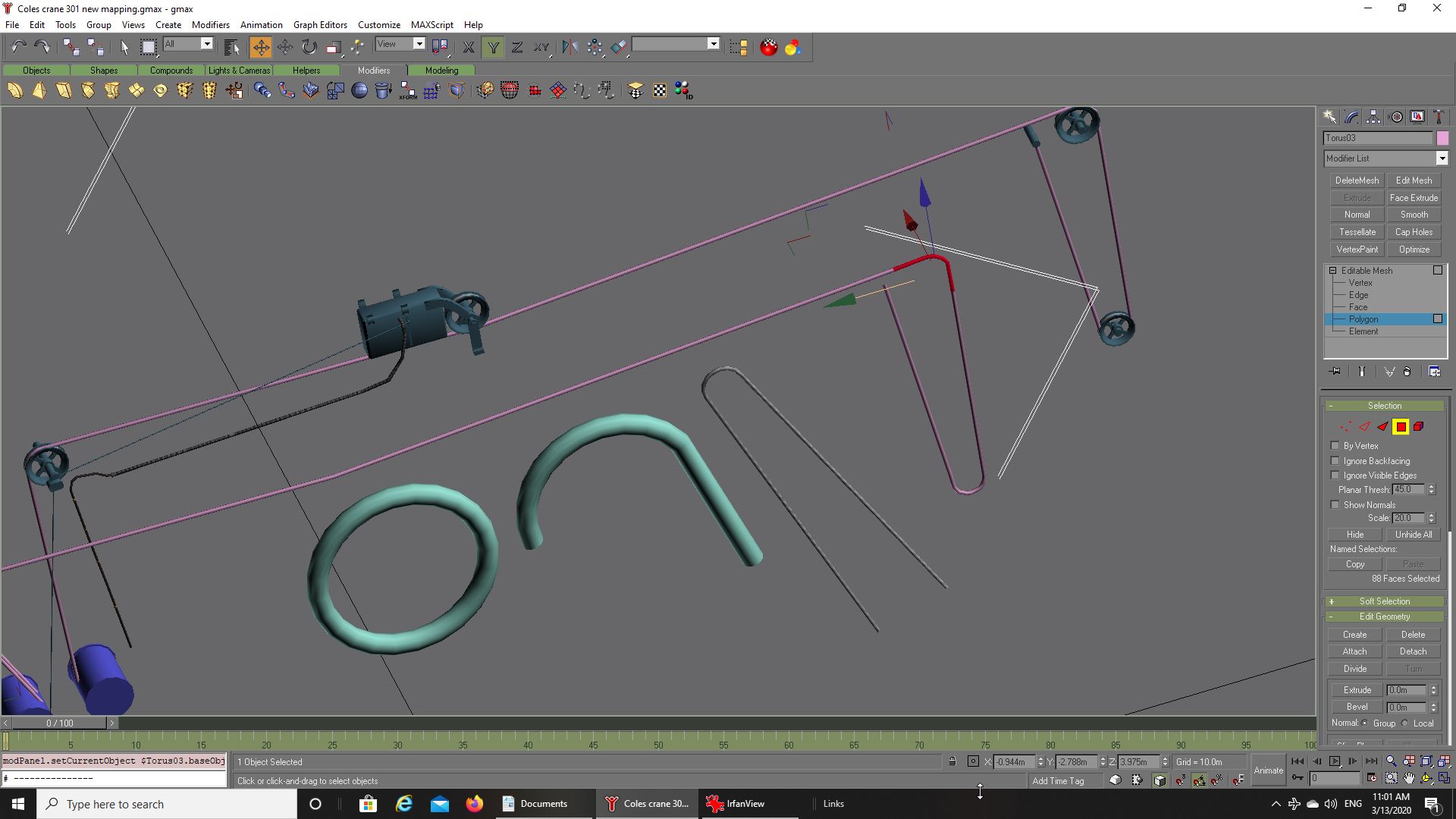The width and height of the screenshot is (1456, 819).
Task: Click the Animate button
Action: tap(1268, 770)
